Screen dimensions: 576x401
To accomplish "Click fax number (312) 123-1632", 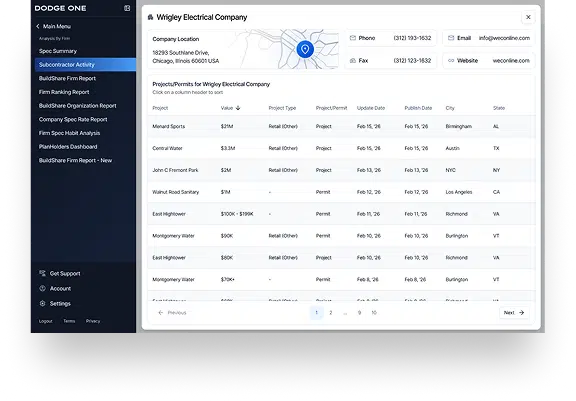I will [x=412, y=61].
